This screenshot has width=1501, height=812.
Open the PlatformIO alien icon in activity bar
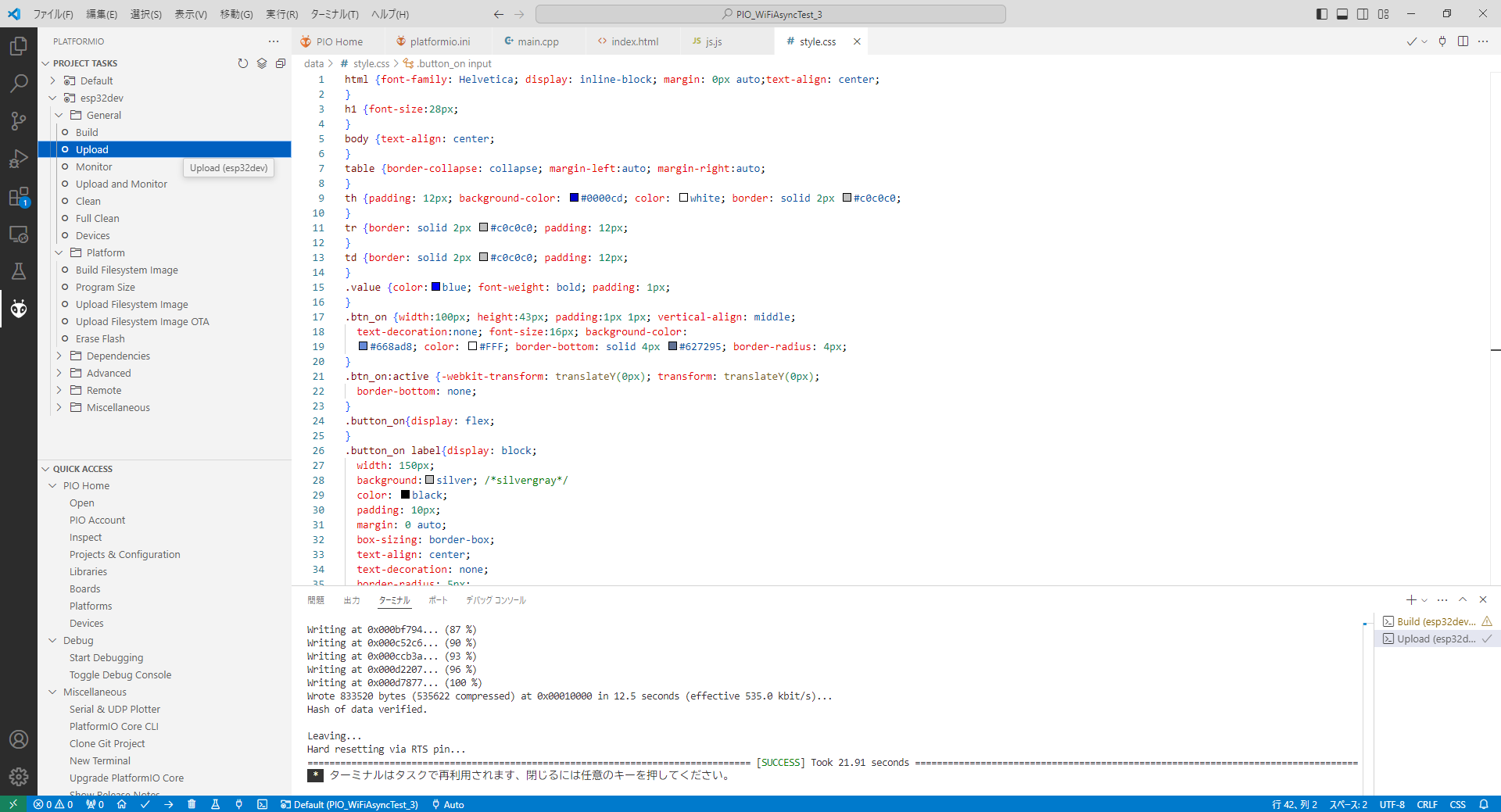click(19, 309)
